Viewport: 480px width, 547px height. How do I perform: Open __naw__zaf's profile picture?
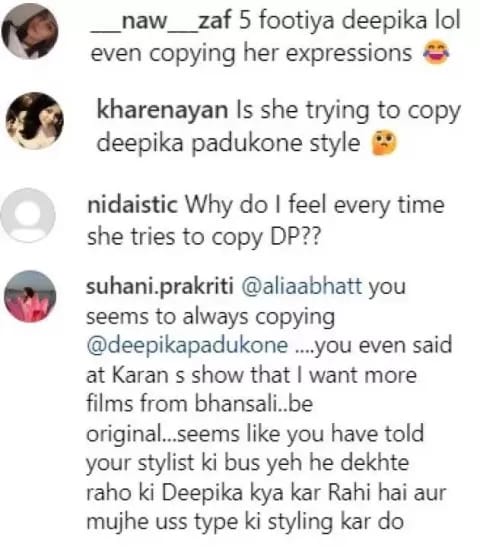click(x=30, y=31)
